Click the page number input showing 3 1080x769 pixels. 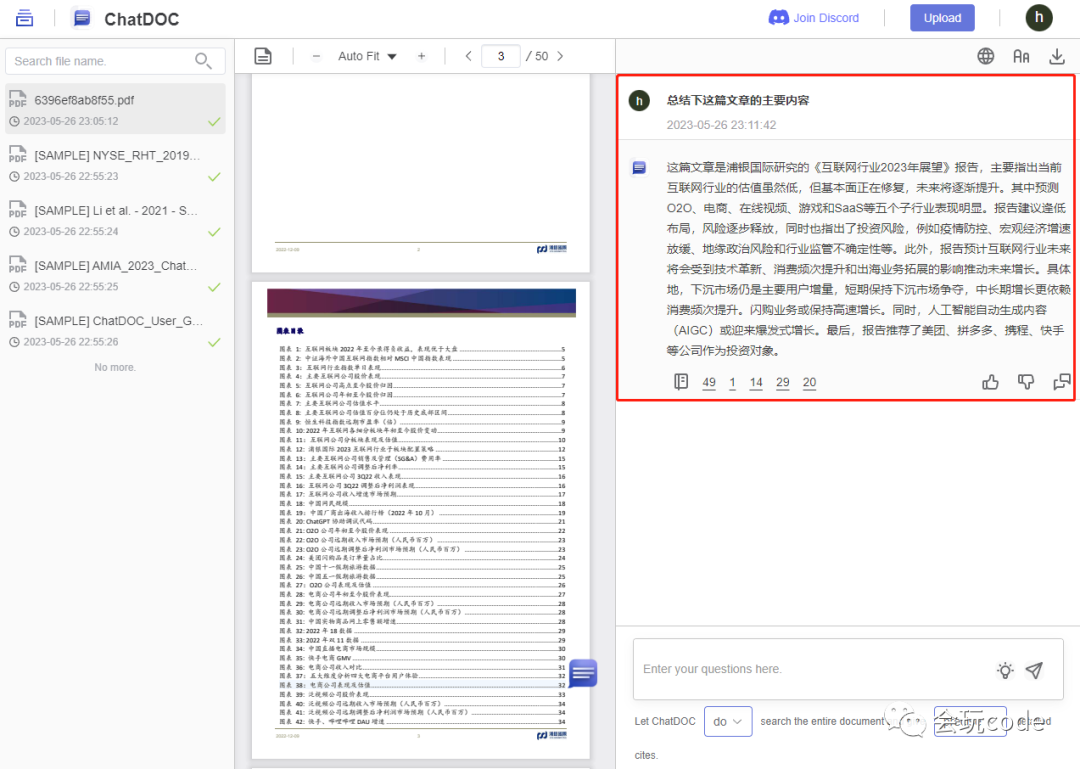click(x=501, y=56)
